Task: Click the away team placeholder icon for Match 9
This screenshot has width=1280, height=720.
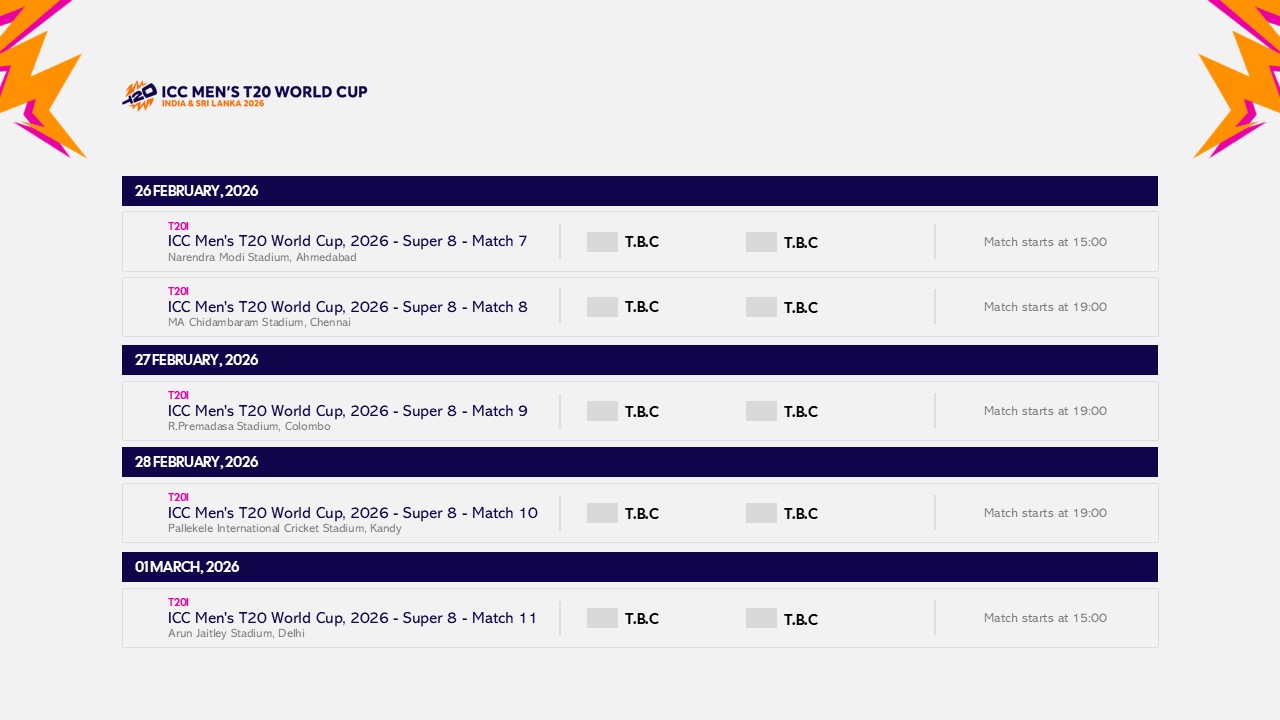Action: pos(761,411)
